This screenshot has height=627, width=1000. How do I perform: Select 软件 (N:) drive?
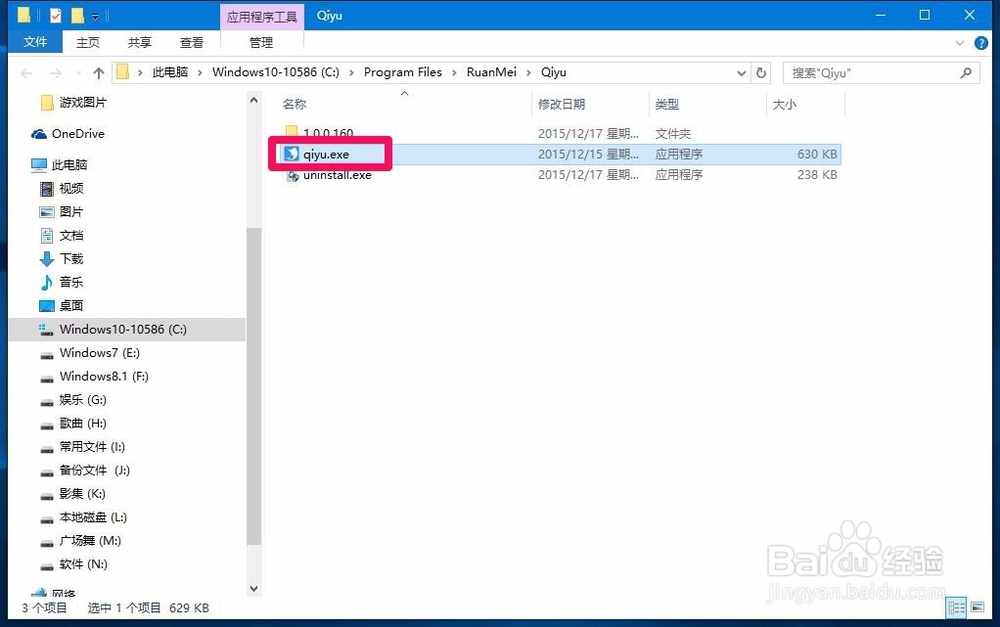click(x=84, y=564)
